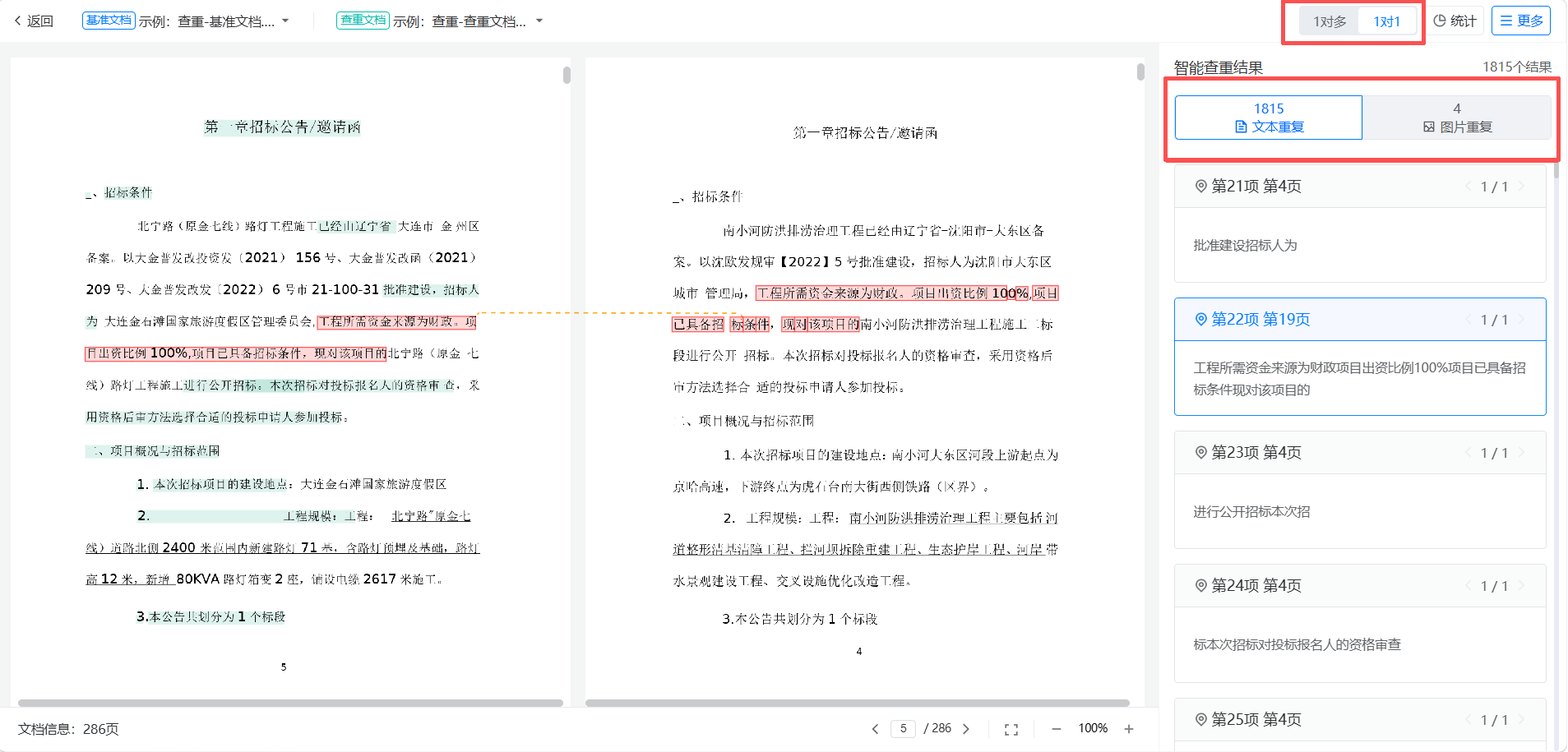Next match arrow in 第21项 card

1522,187
